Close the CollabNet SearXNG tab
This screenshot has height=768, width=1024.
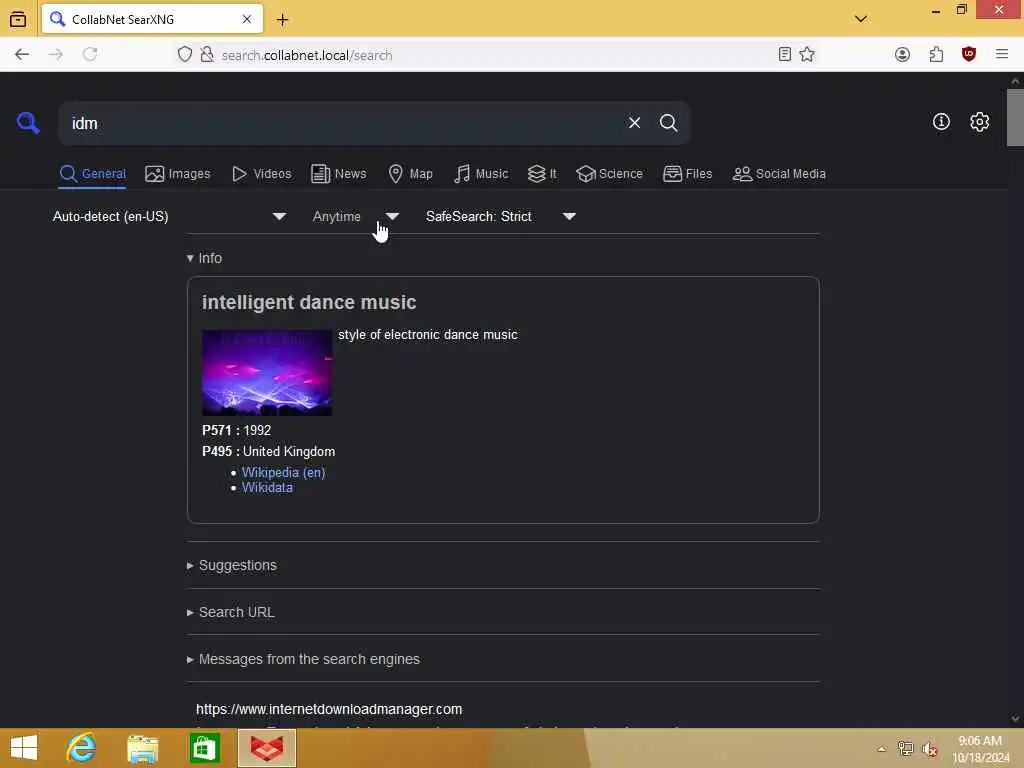coord(247,20)
